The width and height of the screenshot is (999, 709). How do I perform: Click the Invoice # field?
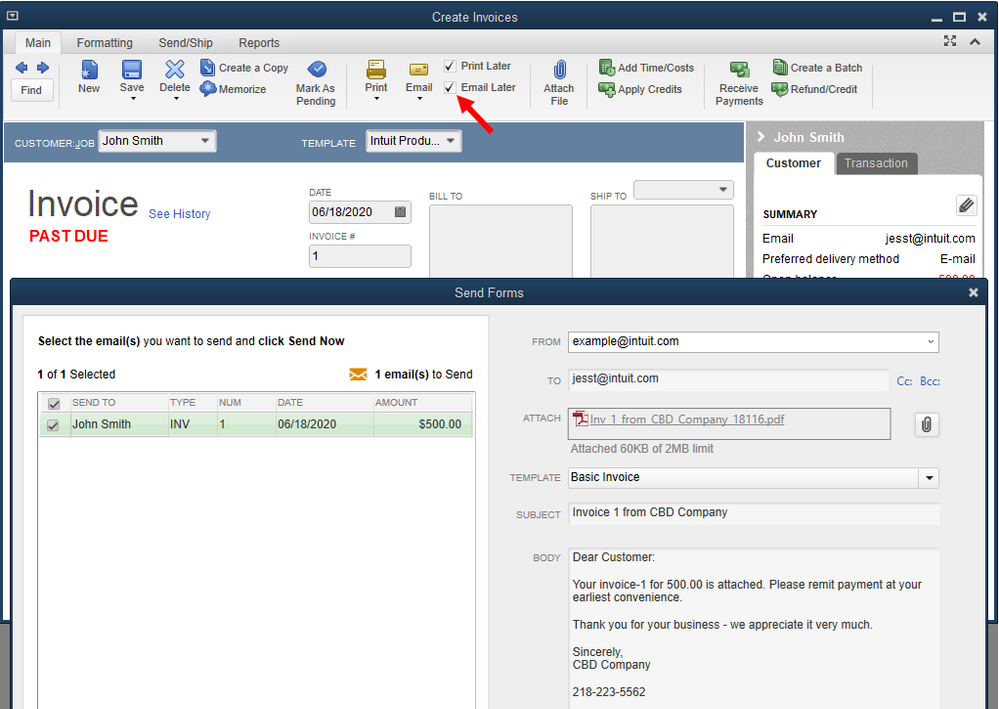pos(360,256)
